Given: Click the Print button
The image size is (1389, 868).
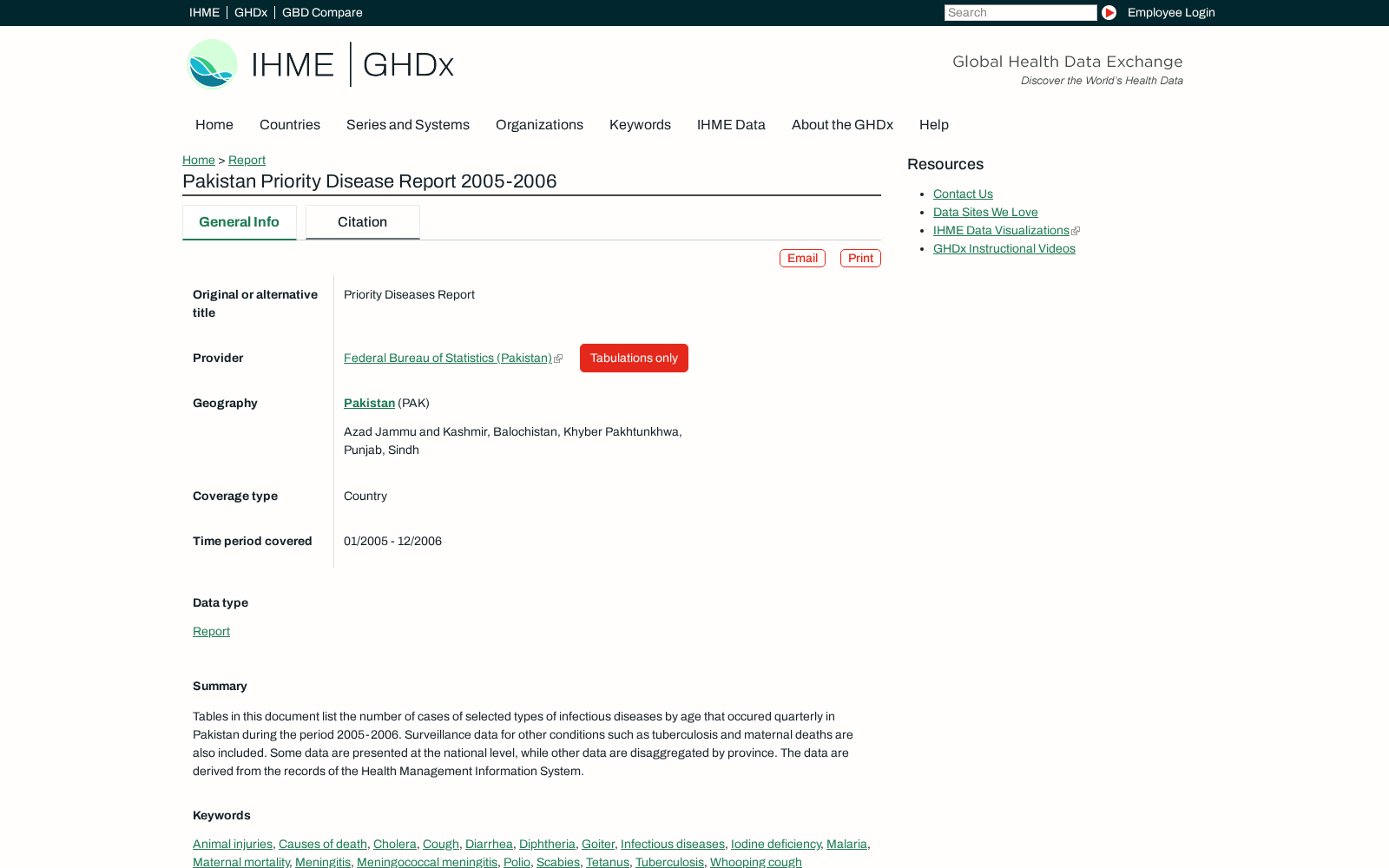Looking at the screenshot, I should (x=860, y=258).
